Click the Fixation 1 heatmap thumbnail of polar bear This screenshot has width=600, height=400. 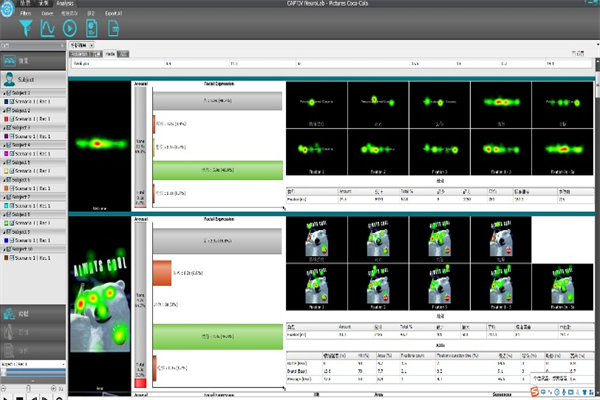(x=316, y=287)
